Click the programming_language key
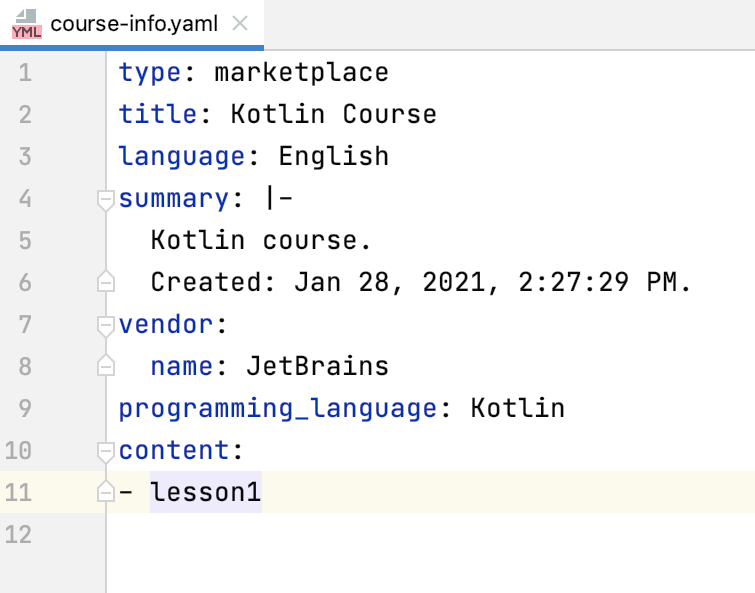Image resolution: width=755 pixels, height=593 pixels. tap(277, 409)
